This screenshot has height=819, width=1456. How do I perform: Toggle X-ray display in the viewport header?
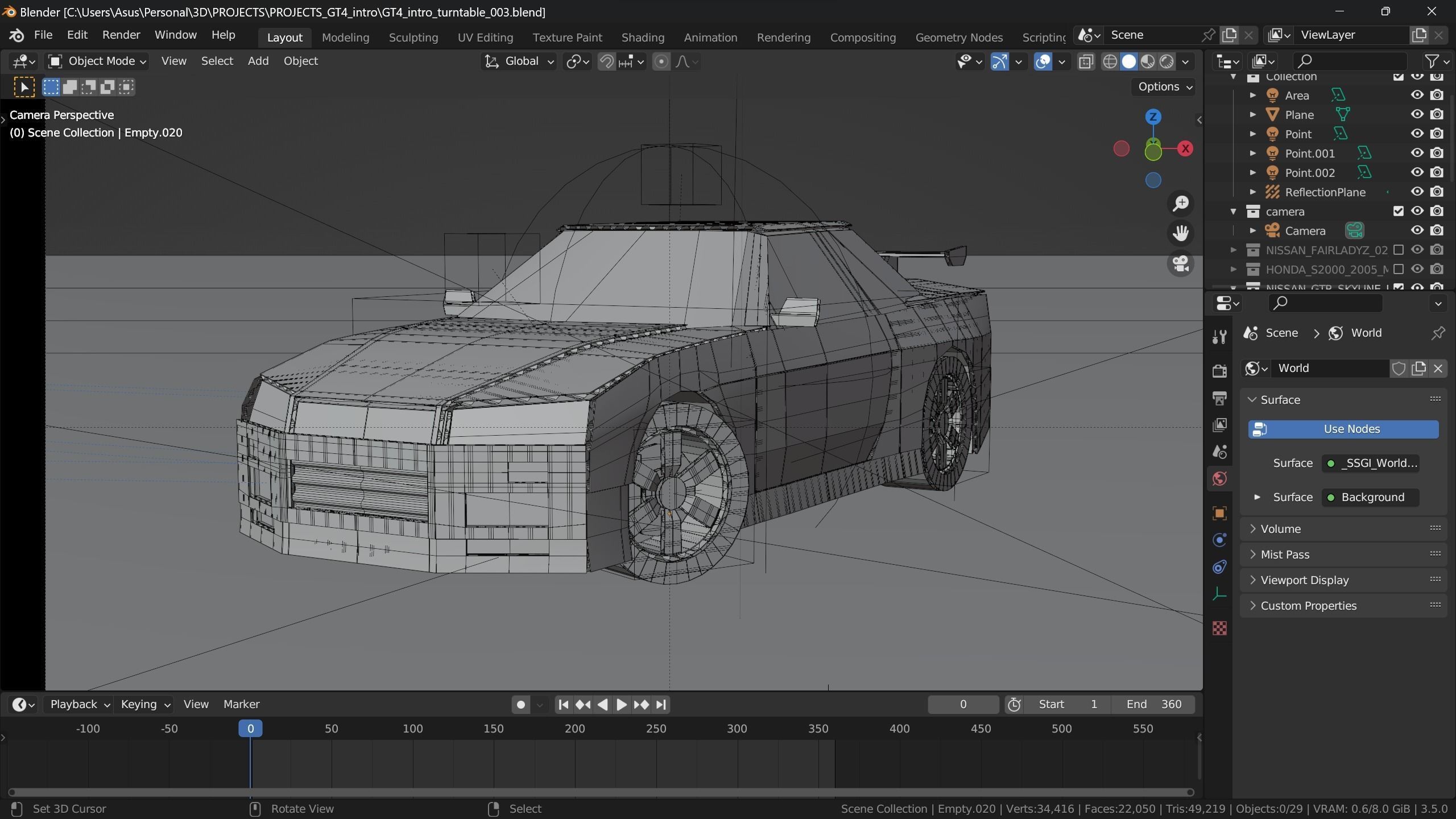(1086, 61)
